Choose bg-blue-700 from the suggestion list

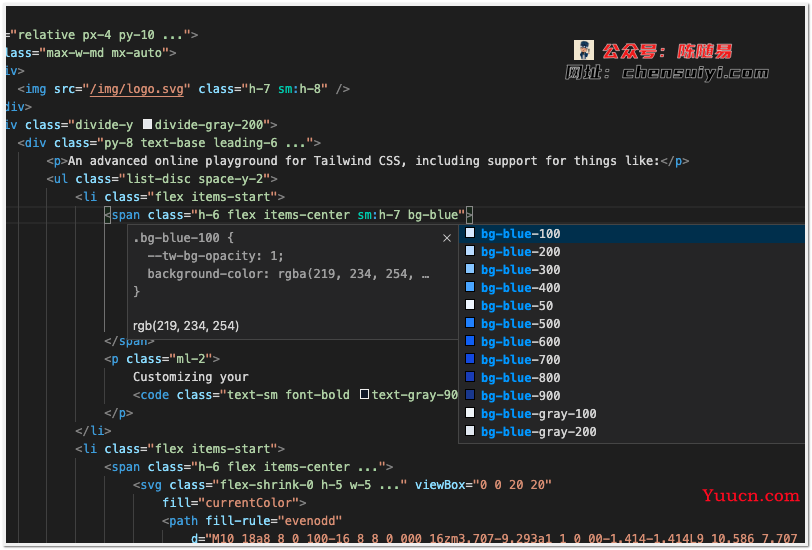pyautogui.click(x=631, y=360)
